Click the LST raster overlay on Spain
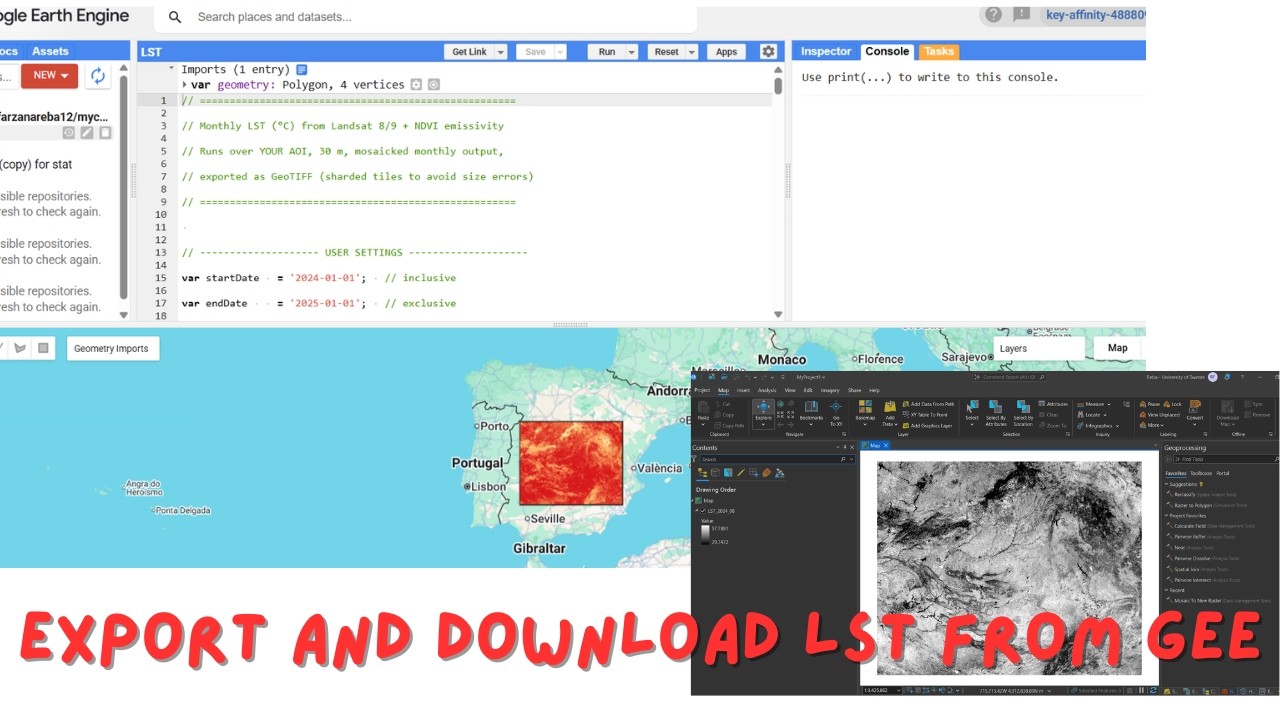Image resolution: width=1280 pixels, height=720 pixels. [x=571, y=462]
